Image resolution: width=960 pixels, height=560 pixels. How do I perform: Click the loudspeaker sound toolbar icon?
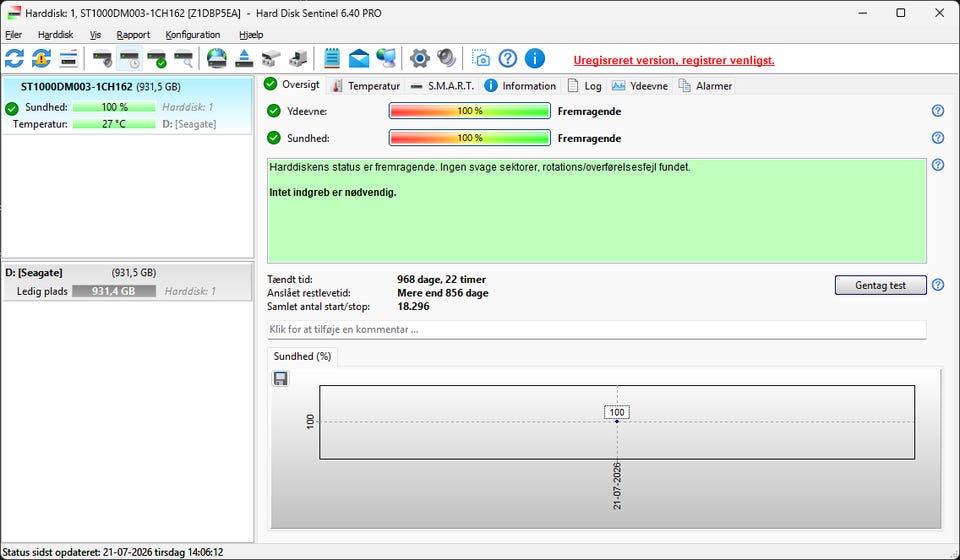447,59
